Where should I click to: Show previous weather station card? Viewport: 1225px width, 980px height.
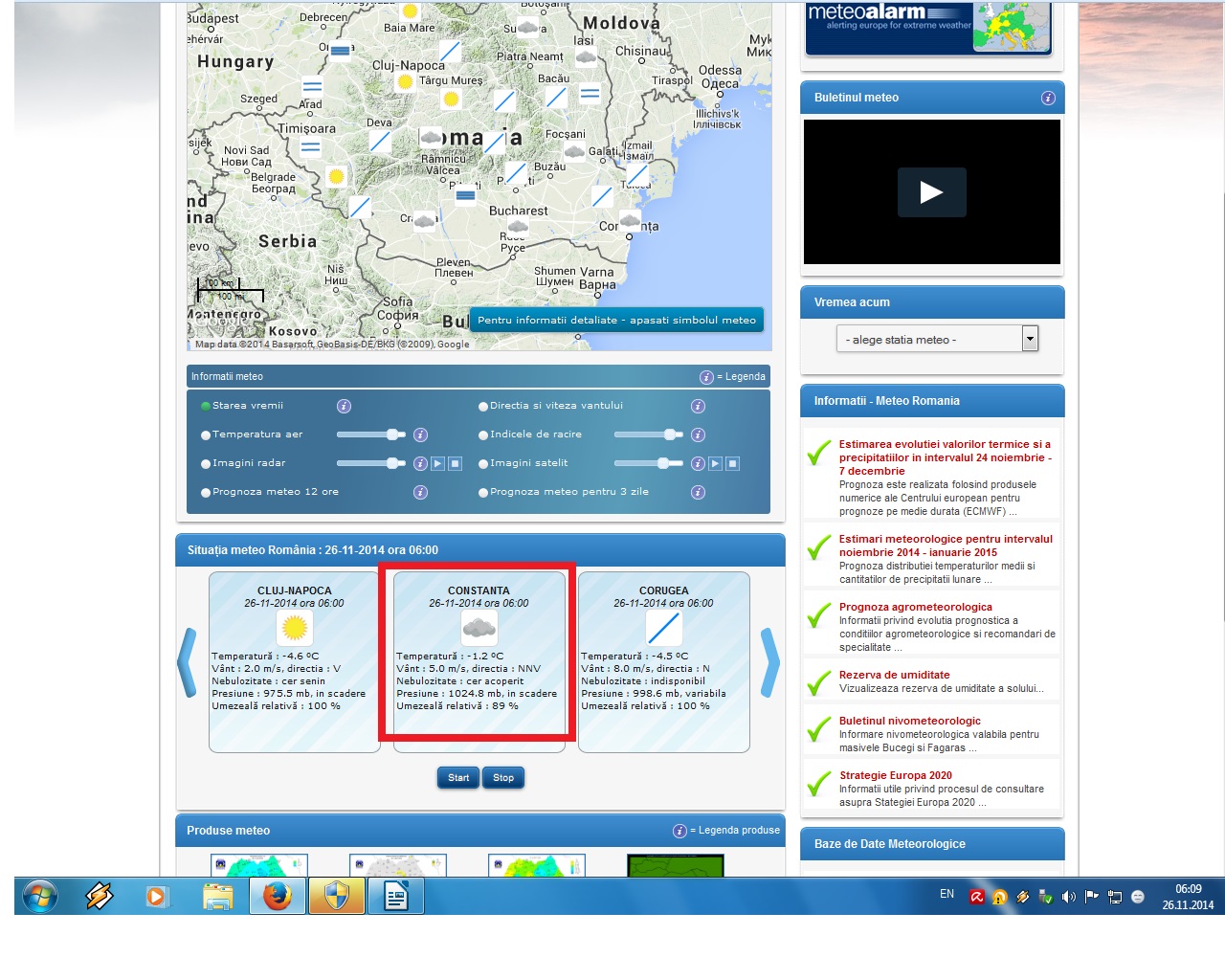point(188,662)
